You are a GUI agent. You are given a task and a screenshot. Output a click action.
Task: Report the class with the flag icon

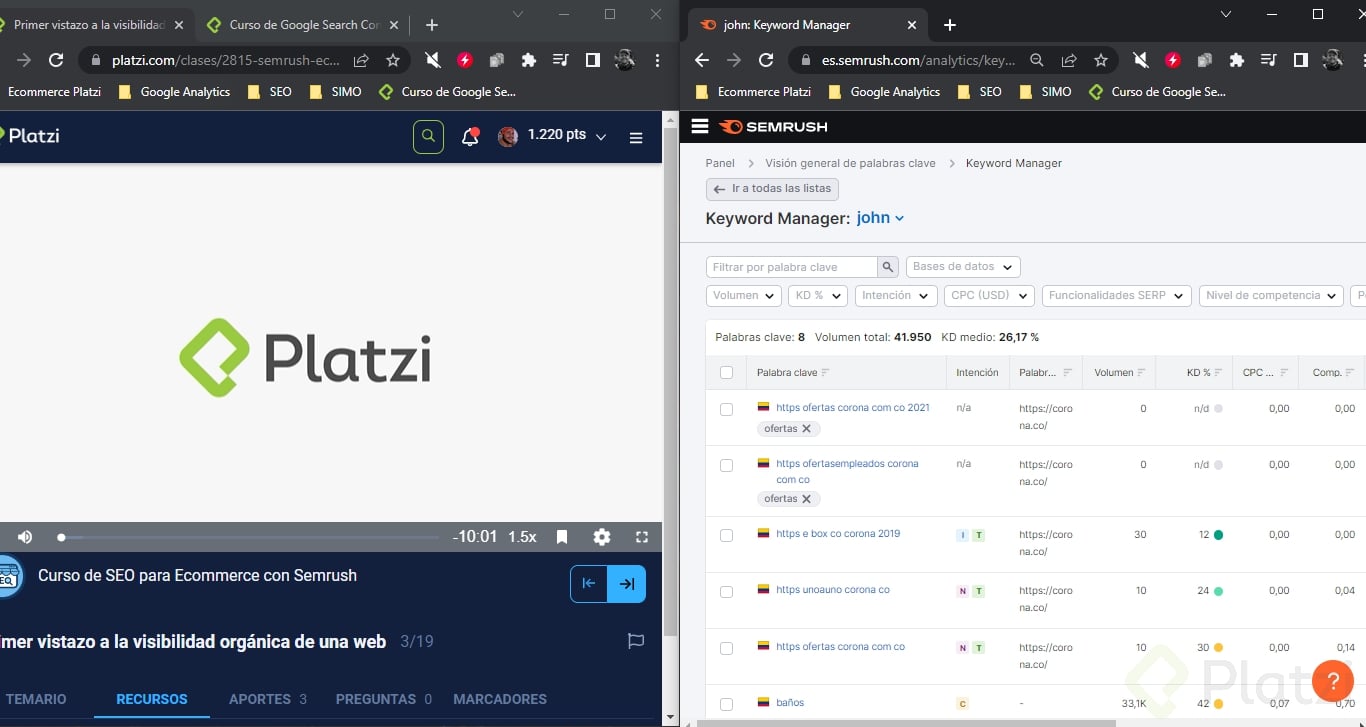tap(635, 641)
